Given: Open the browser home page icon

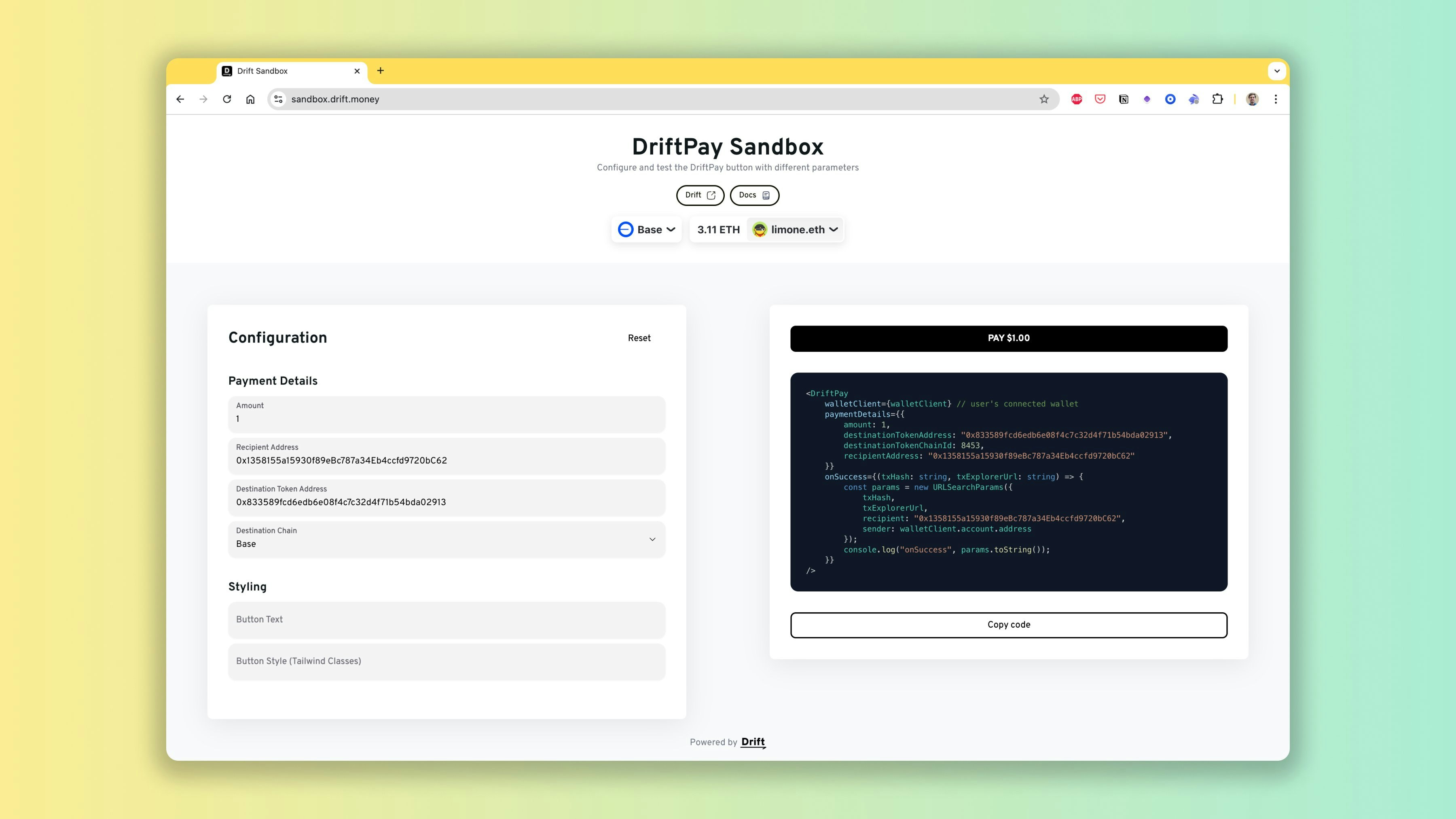Looking at the screenshot, I should (250, 99).
